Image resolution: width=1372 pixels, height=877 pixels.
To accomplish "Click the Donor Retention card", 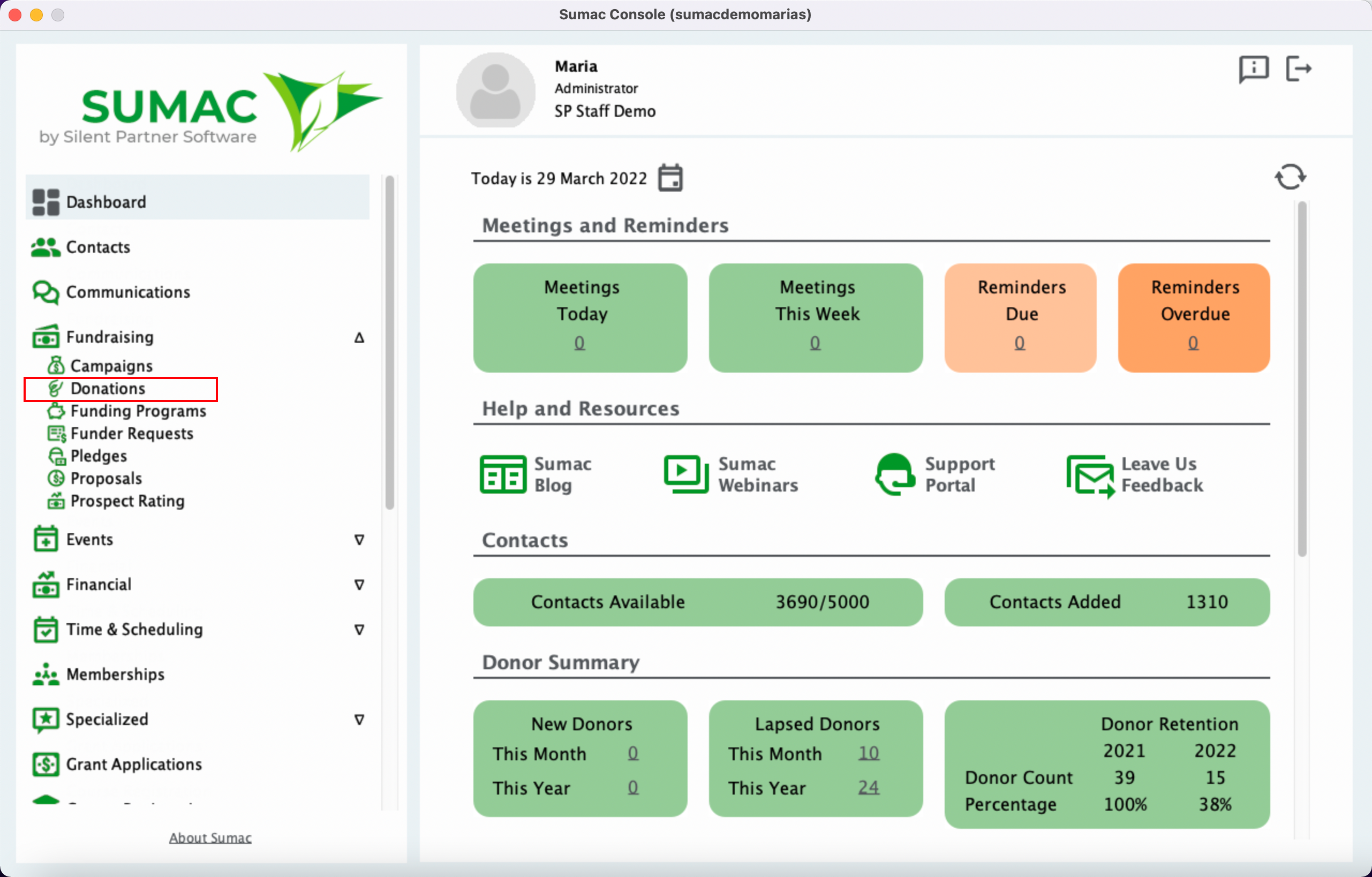I will [1106, 764].
